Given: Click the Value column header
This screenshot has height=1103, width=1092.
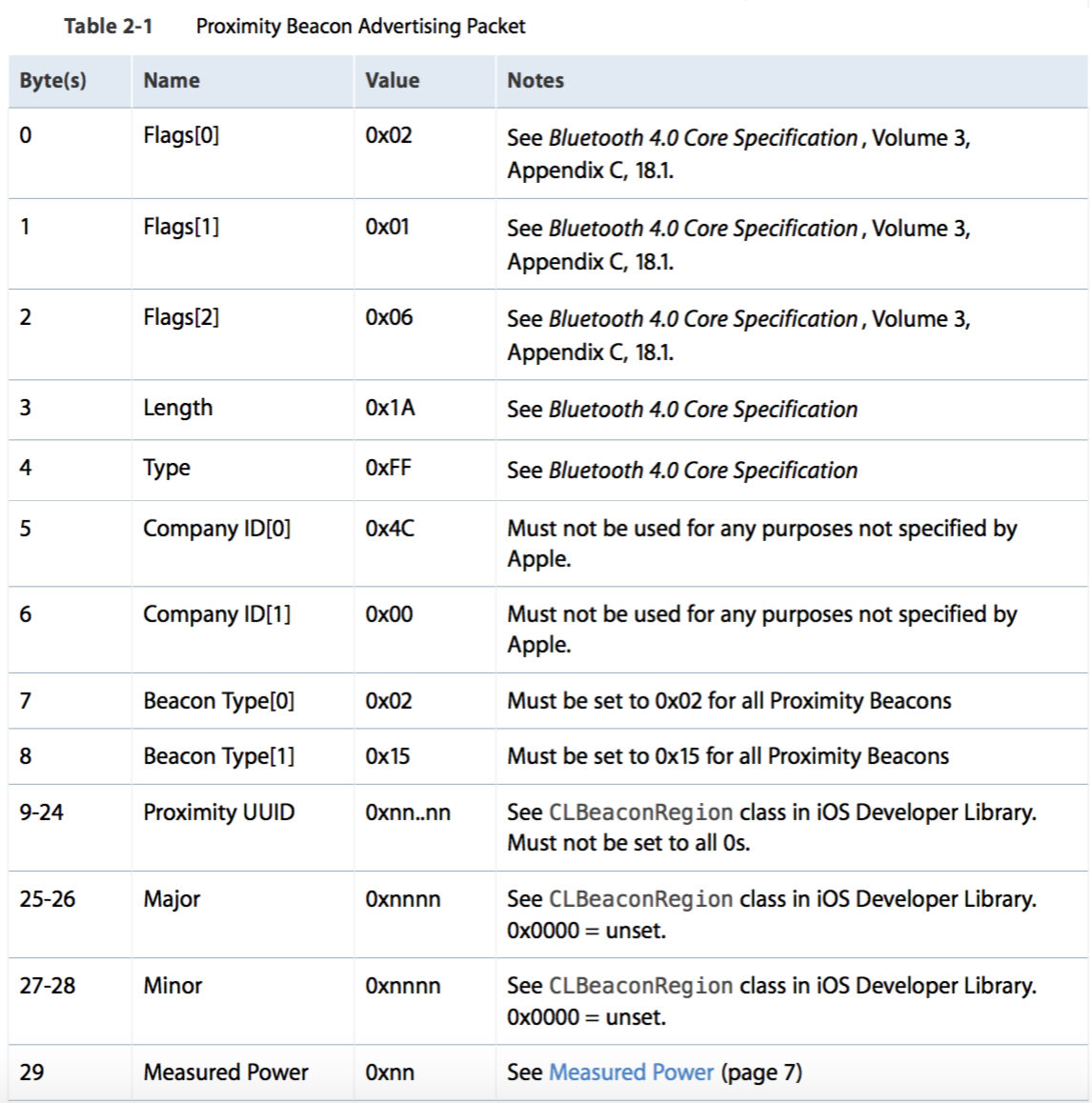Looking at the screenshot, I should tap(392, 81).
